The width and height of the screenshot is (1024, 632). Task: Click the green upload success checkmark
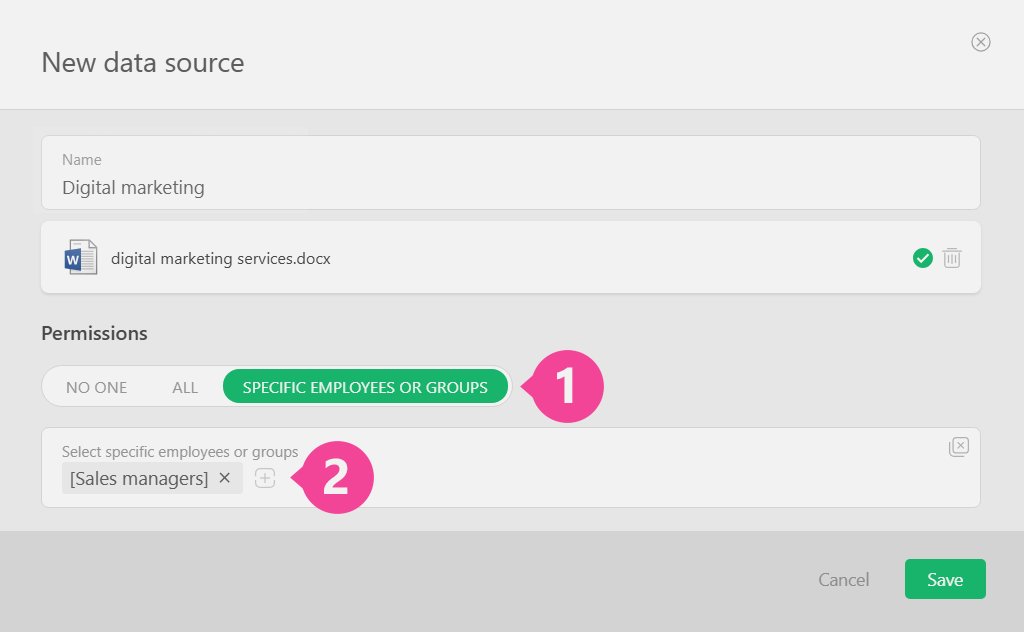[922, 258]
